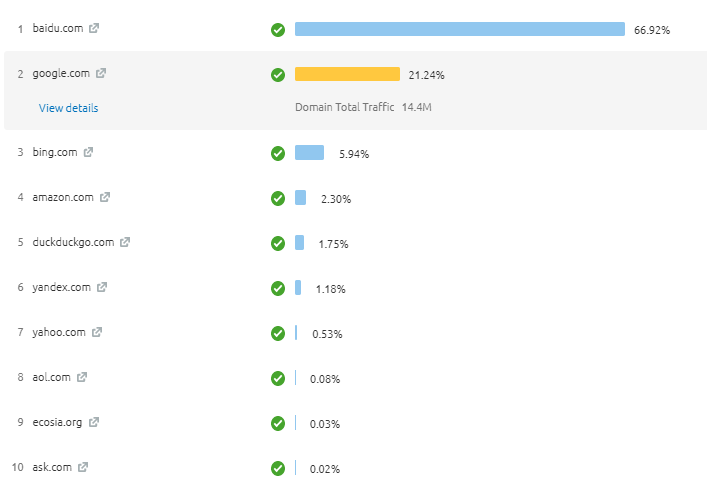Open duckduckgo.com external link icon

click(125, 242)
